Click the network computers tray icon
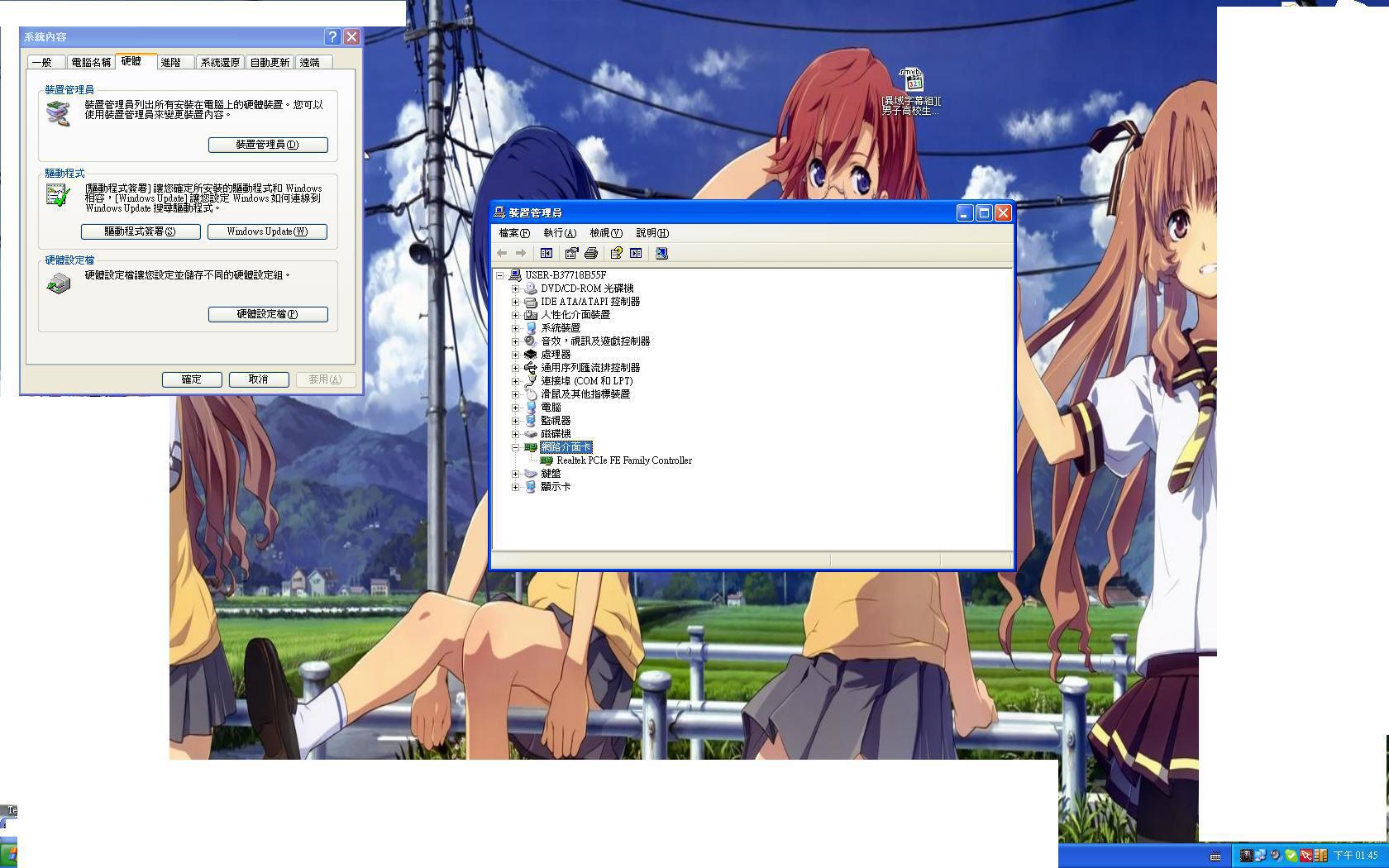1389x868 pixels. click(x=1261, y=856)
